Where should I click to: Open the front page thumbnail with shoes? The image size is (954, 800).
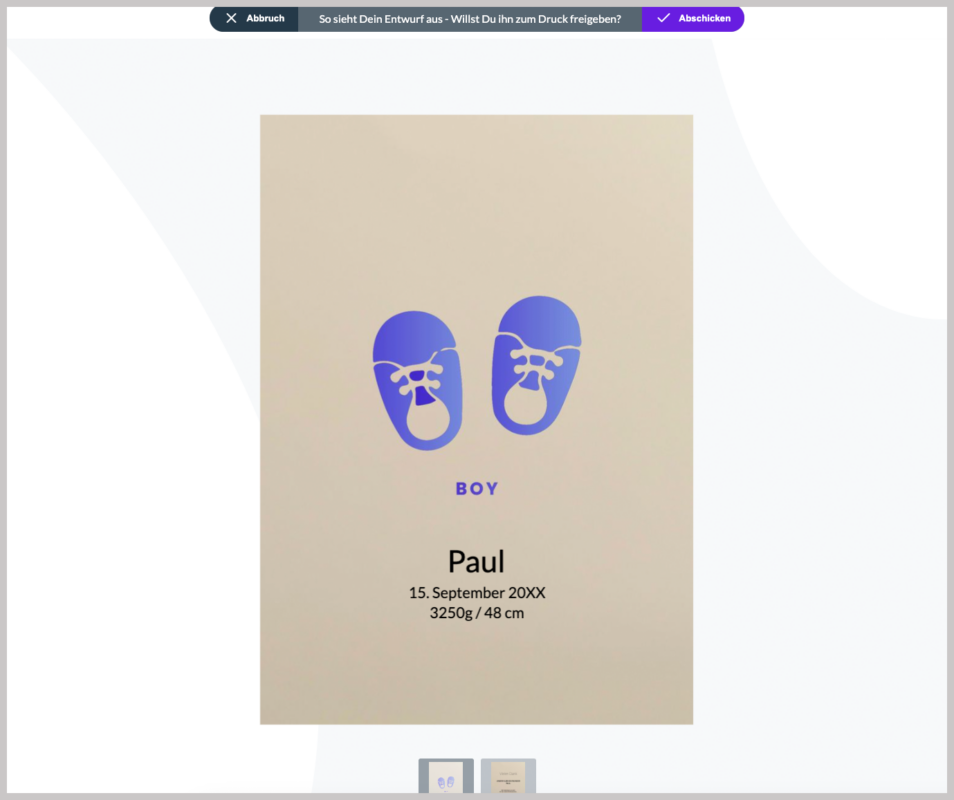click(x=446, y=777)
